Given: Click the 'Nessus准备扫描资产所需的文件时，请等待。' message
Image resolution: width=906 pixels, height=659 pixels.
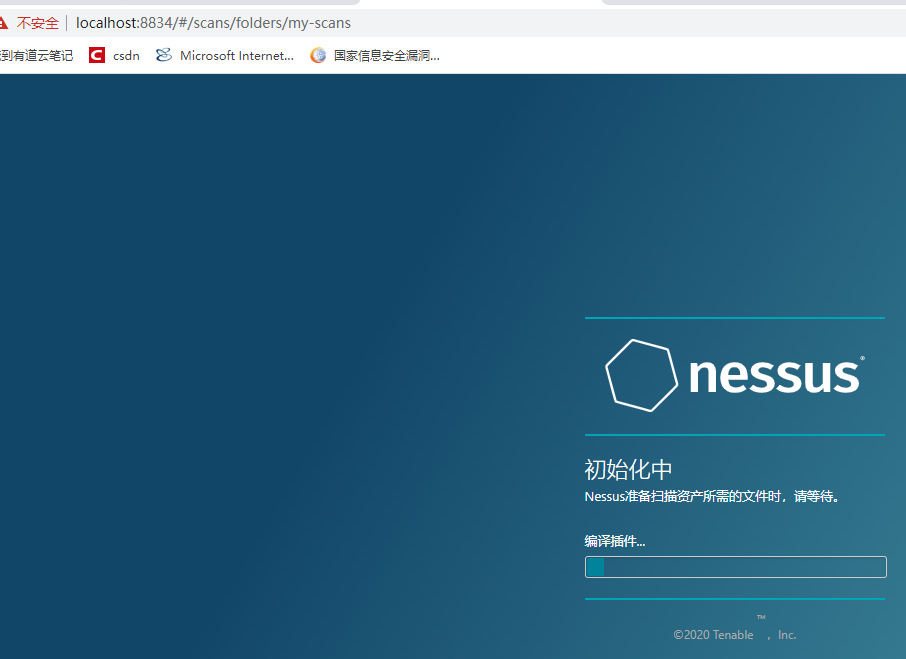Looking at the screenshot, I should point(711,496).
